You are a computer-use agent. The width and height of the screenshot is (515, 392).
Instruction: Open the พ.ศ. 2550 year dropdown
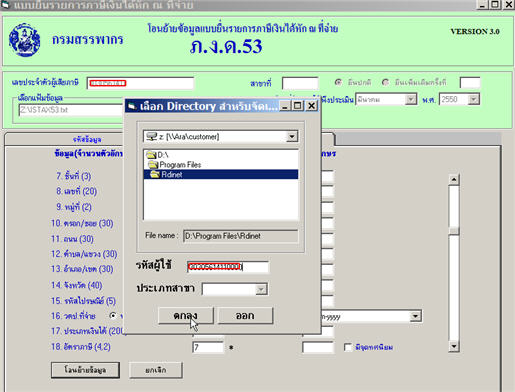click(473, 99)
